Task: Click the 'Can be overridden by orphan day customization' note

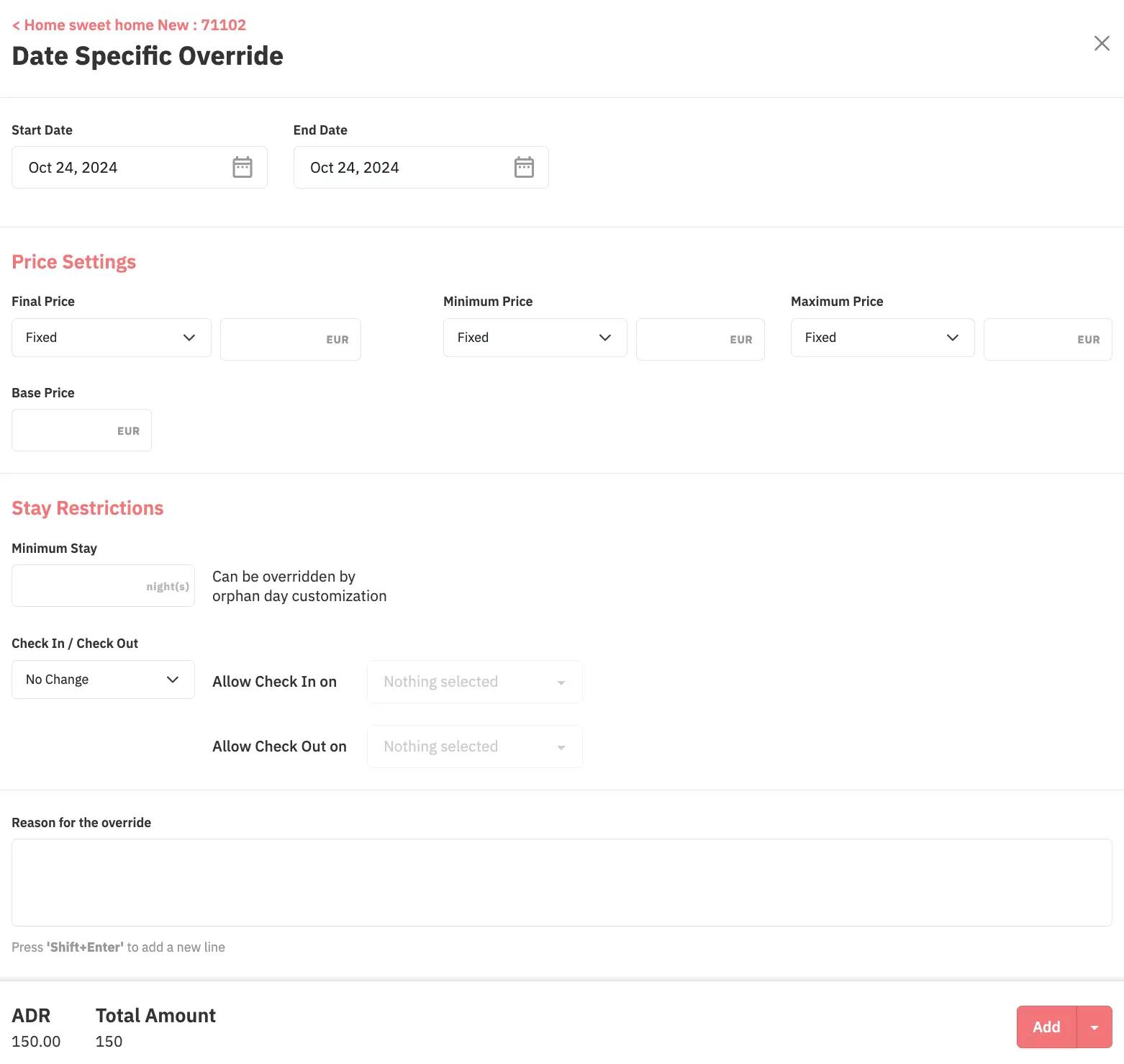Action: [x=299, y=586]
